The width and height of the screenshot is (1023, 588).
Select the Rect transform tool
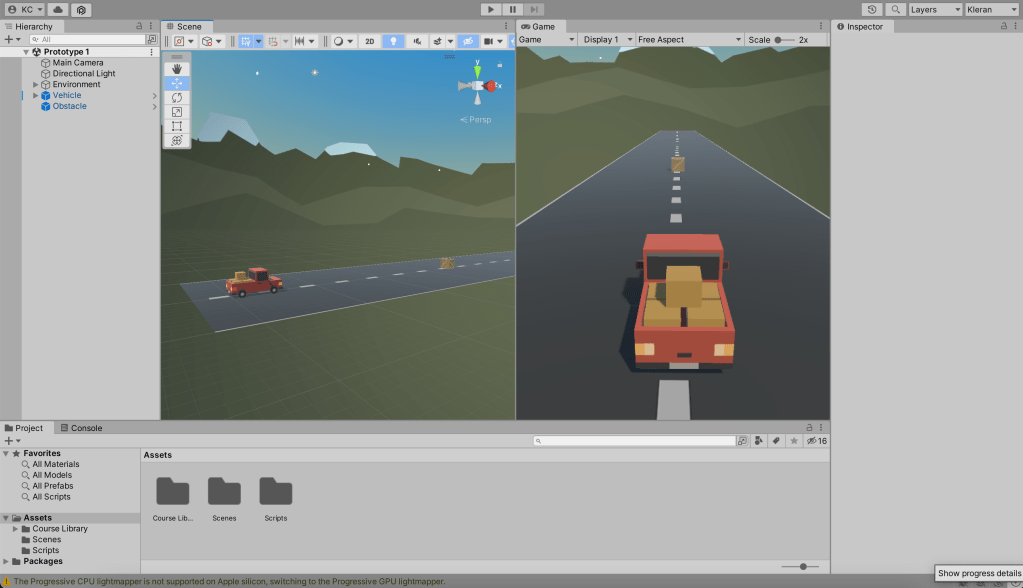177,126
